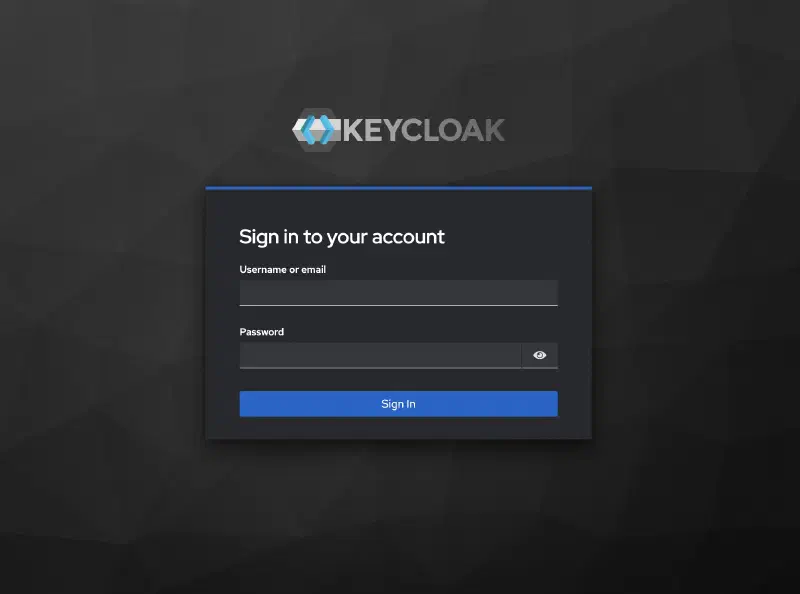Focus the Password input field
Viewport: 800px width, 594px height.
pyautogui.click(x=381, y=355)
